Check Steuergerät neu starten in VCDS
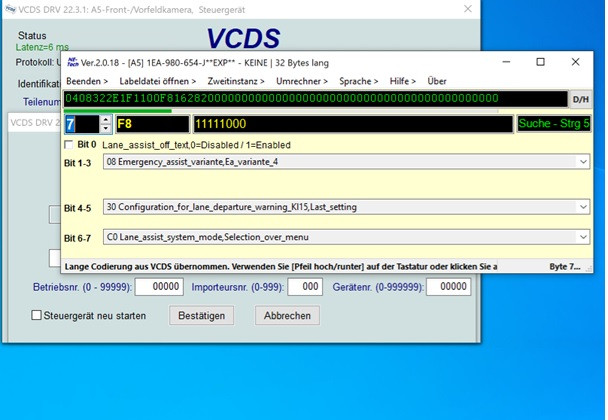The width and height of the screenshot is (608, 420). (x=36, y=315)
